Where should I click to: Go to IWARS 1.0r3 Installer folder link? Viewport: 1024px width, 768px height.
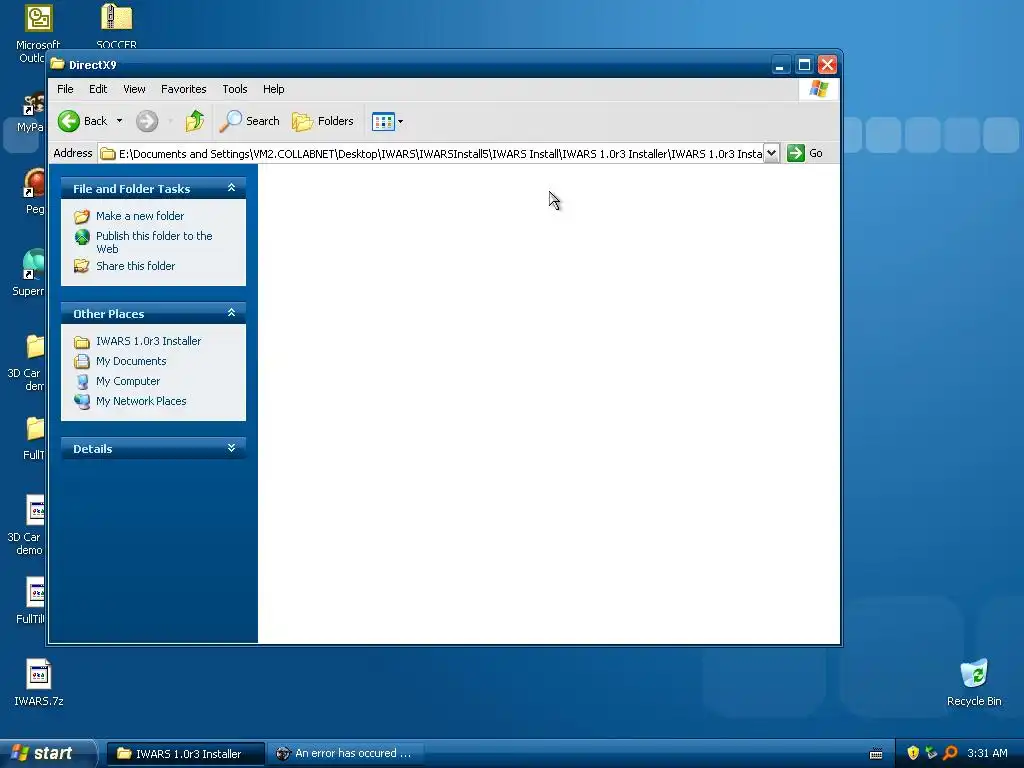click(x=148, y=341)
